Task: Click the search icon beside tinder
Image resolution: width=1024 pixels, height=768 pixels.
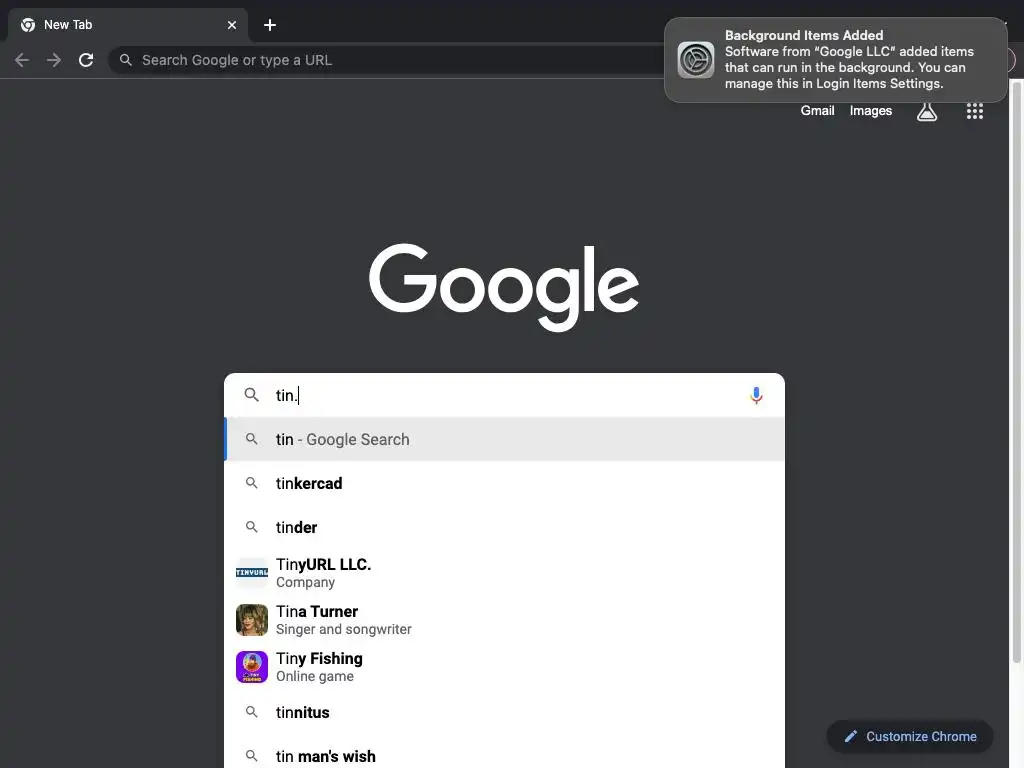Action: [251, 526]
